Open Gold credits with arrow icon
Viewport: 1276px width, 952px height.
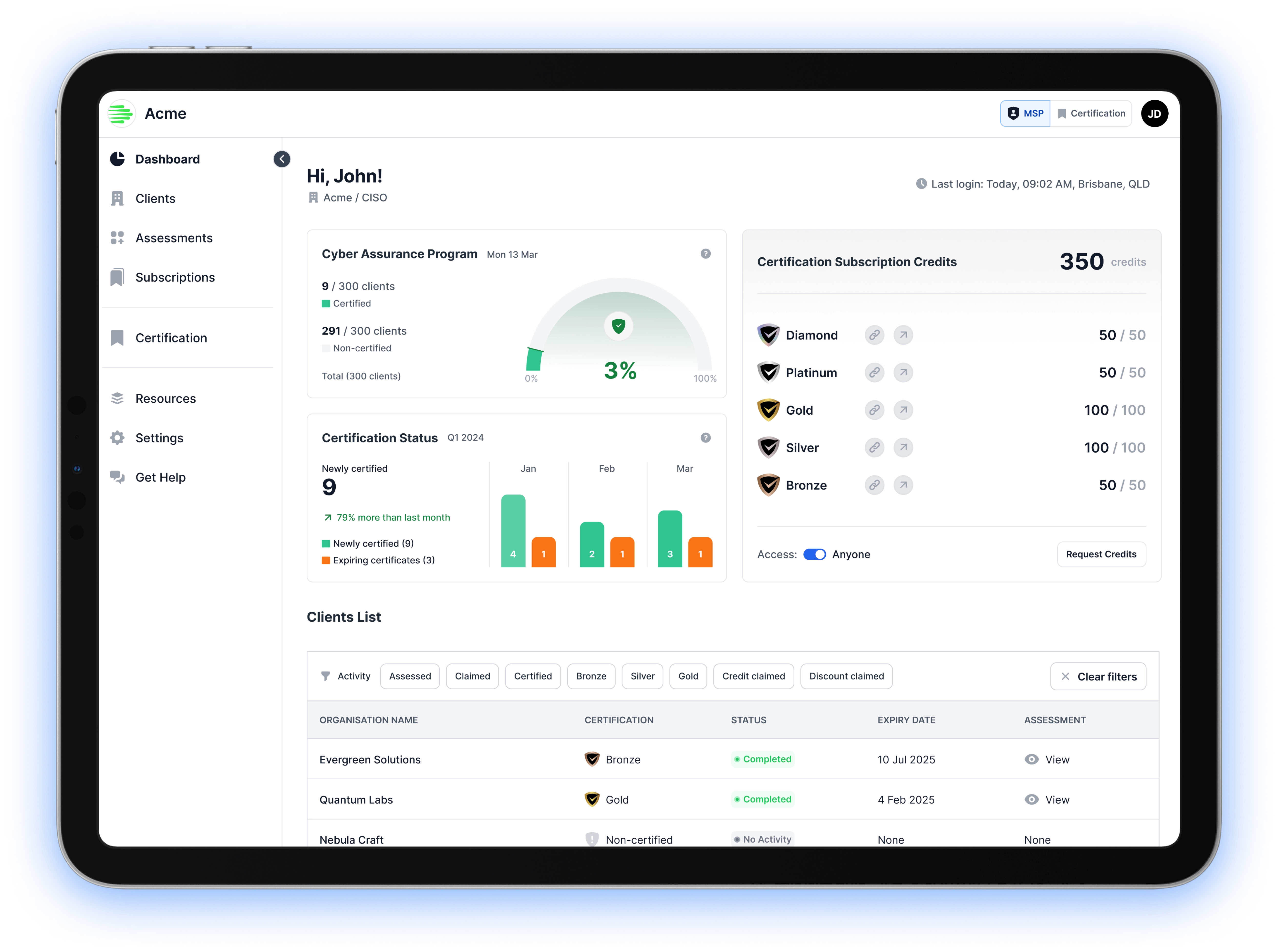903,410
